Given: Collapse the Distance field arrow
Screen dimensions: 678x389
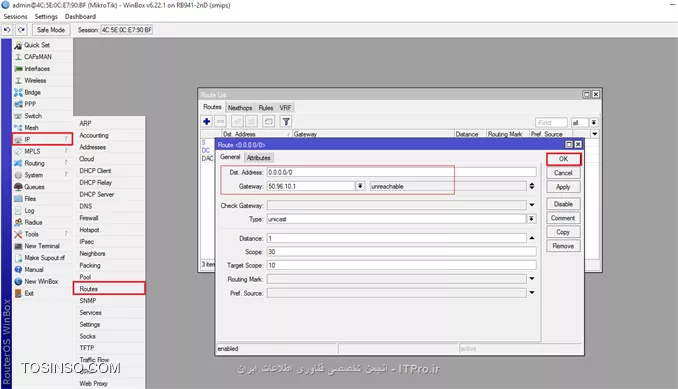Looking at the screenshot, I should [532, 238].
